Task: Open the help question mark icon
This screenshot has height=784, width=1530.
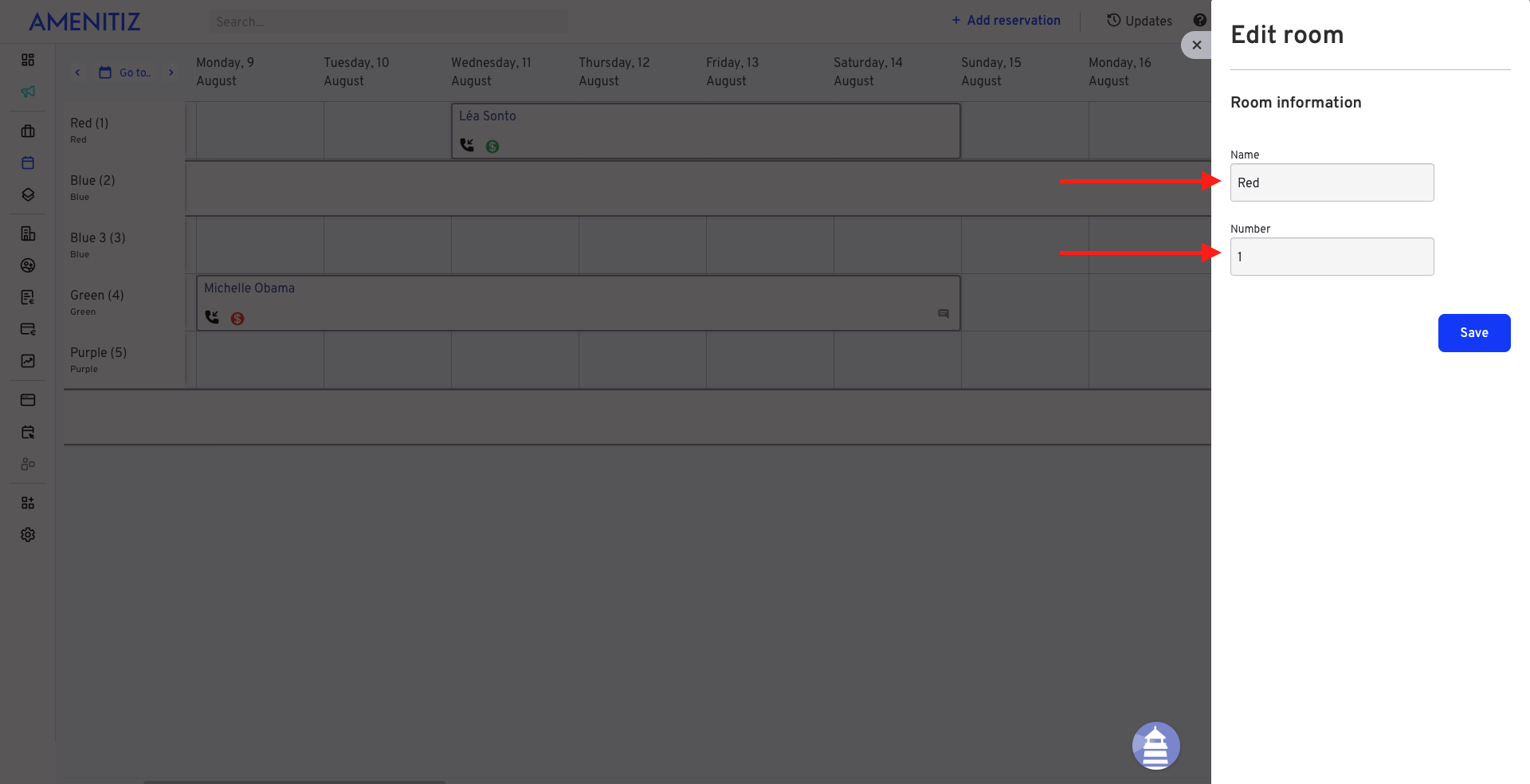Action: (1199, 21)
